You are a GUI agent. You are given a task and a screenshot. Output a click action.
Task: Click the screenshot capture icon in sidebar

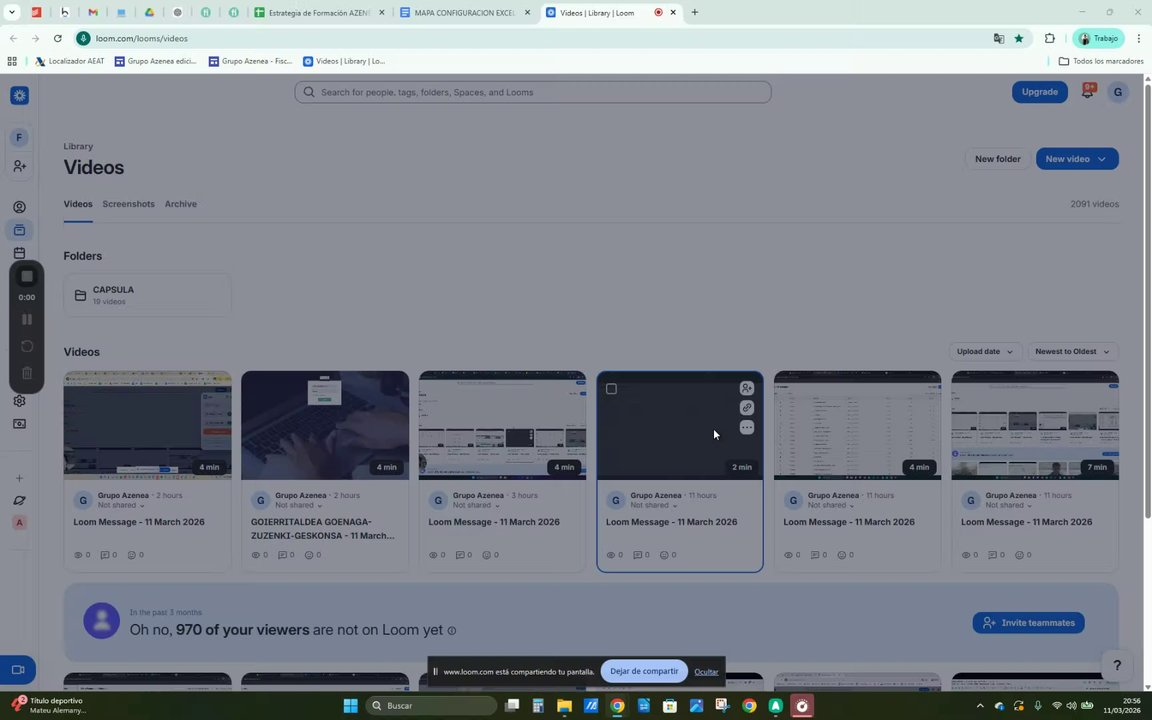(x=19, y=424)
